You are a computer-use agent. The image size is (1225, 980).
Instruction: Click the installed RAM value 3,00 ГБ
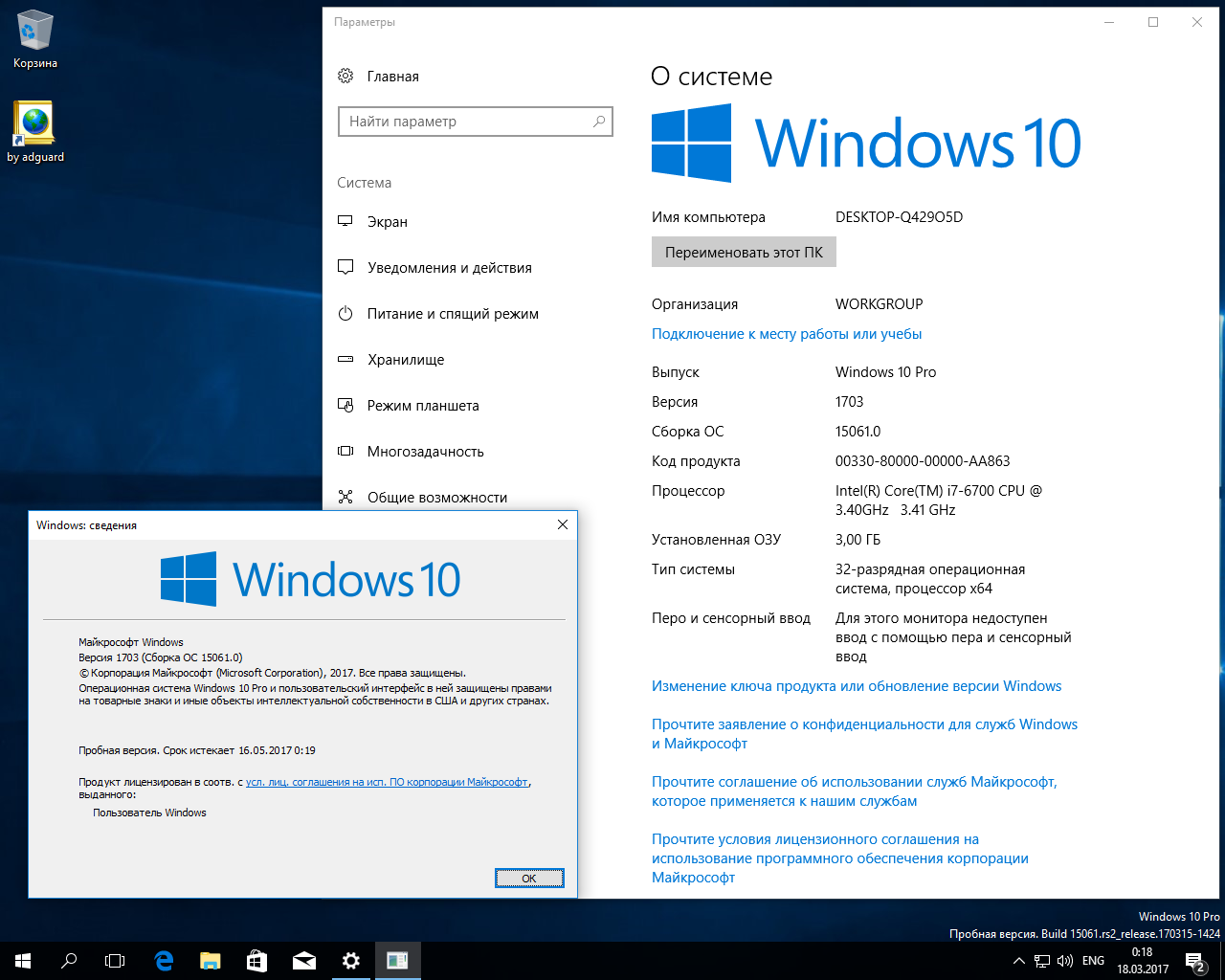857,540
